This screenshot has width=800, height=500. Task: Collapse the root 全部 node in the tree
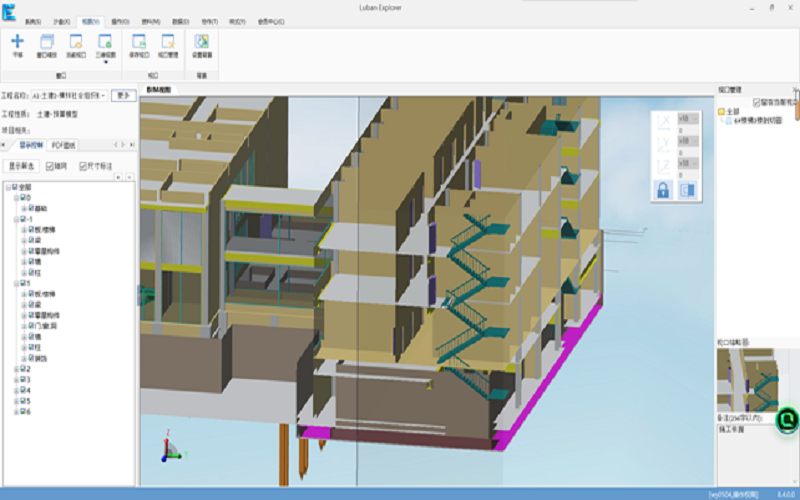(x=8, y=187)
